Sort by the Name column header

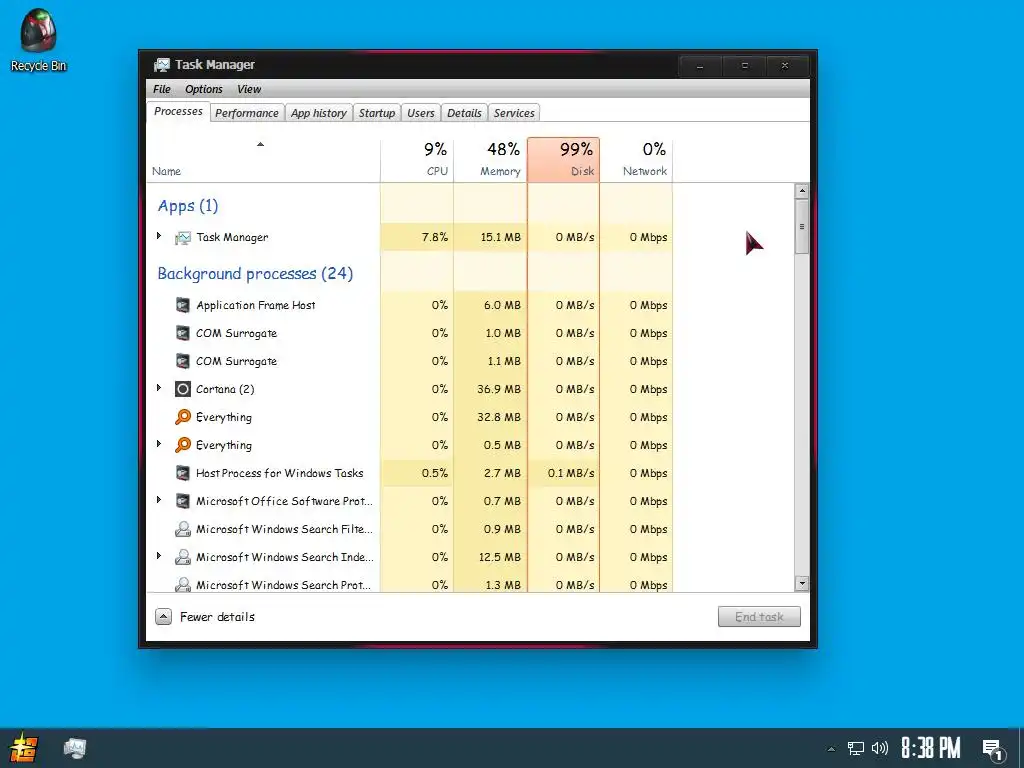tap(263, 160)
